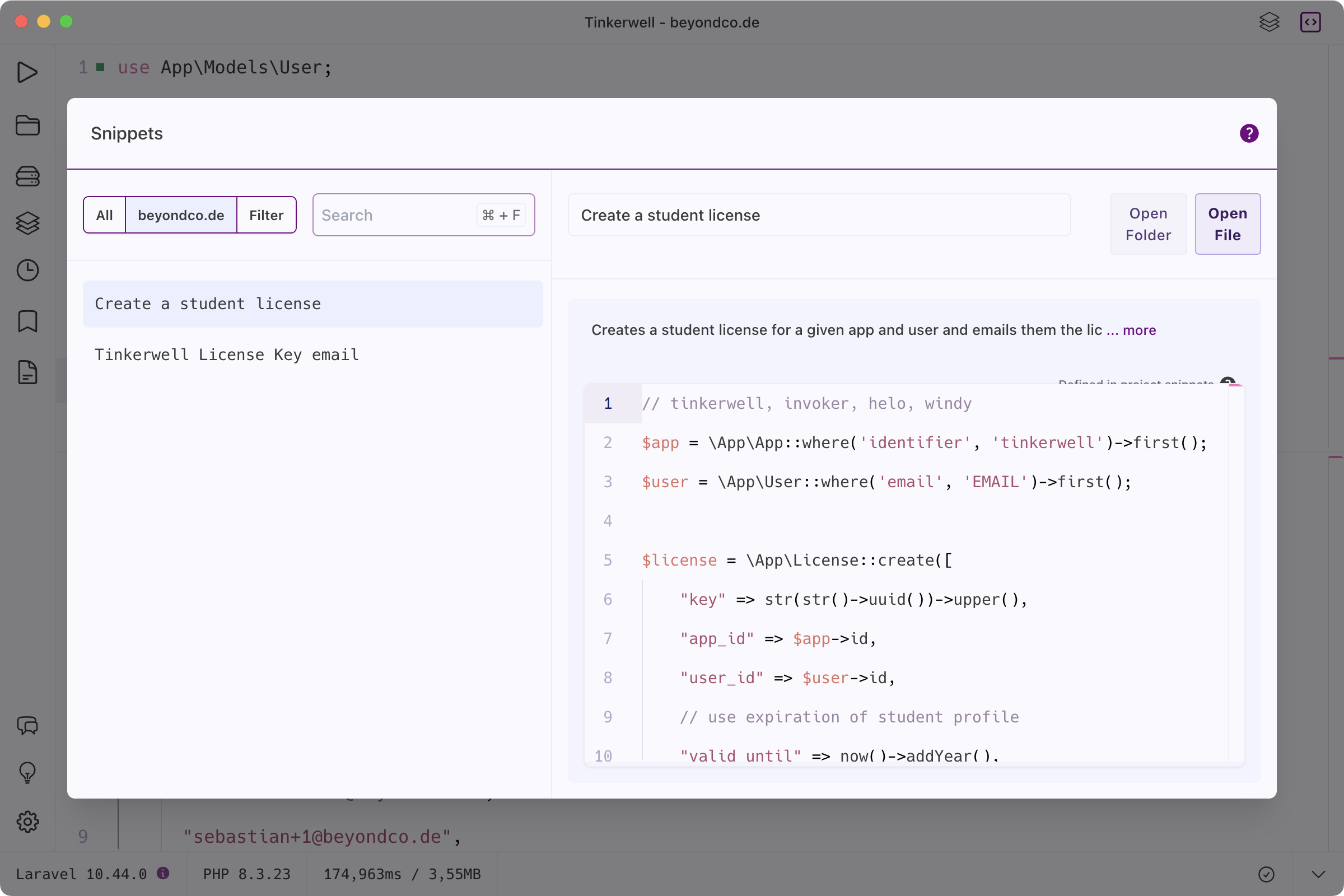This screenshot has width=1344, height=896.
Task: Select the All snippets tab
Action: [105, 215]
